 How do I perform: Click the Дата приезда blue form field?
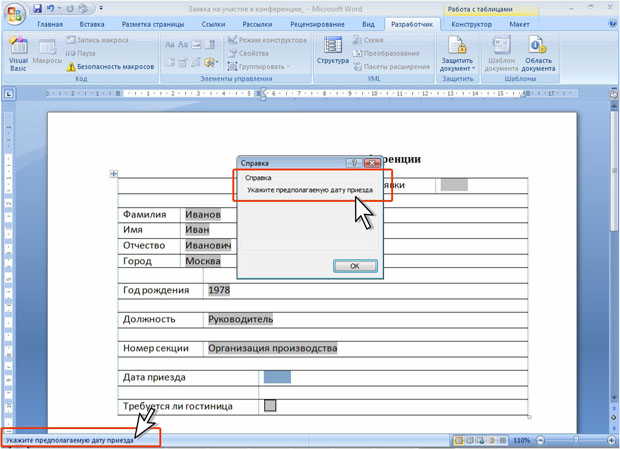point(277,377)
